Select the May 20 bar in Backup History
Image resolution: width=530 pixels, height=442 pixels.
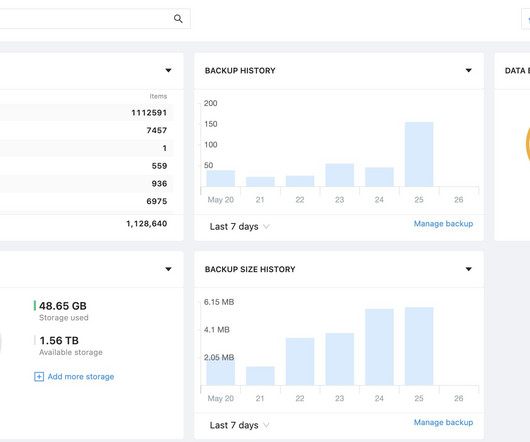click(221, 178)
